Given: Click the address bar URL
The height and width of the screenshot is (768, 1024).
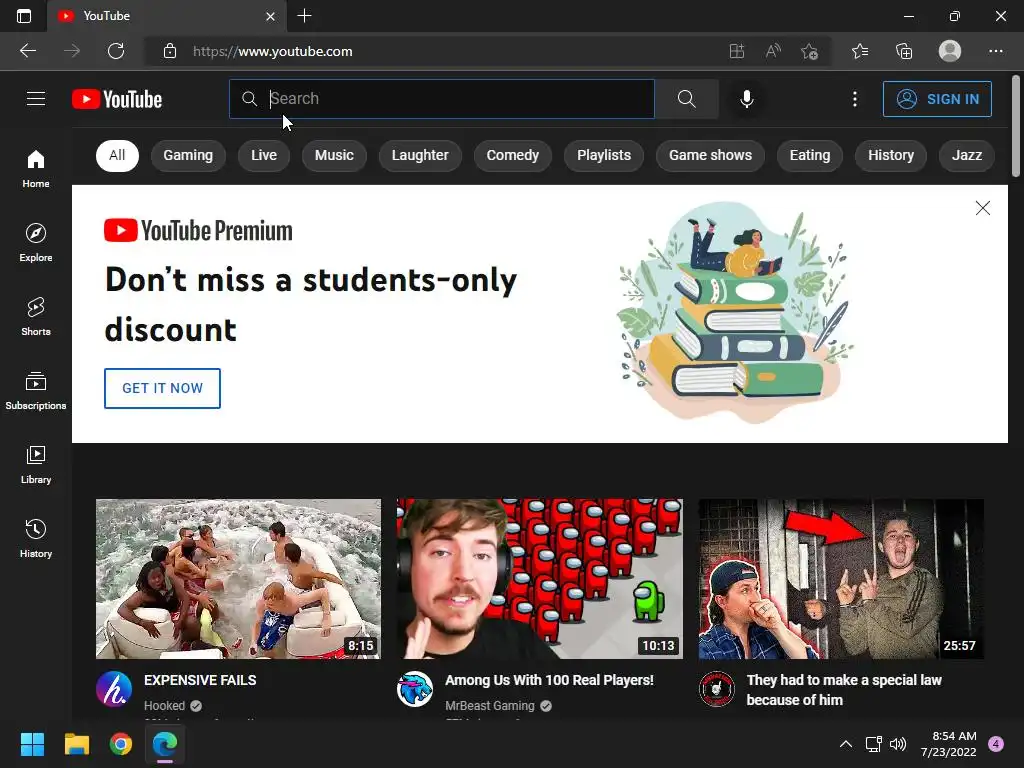Looking at the screenshot, I should pos(272,51).
